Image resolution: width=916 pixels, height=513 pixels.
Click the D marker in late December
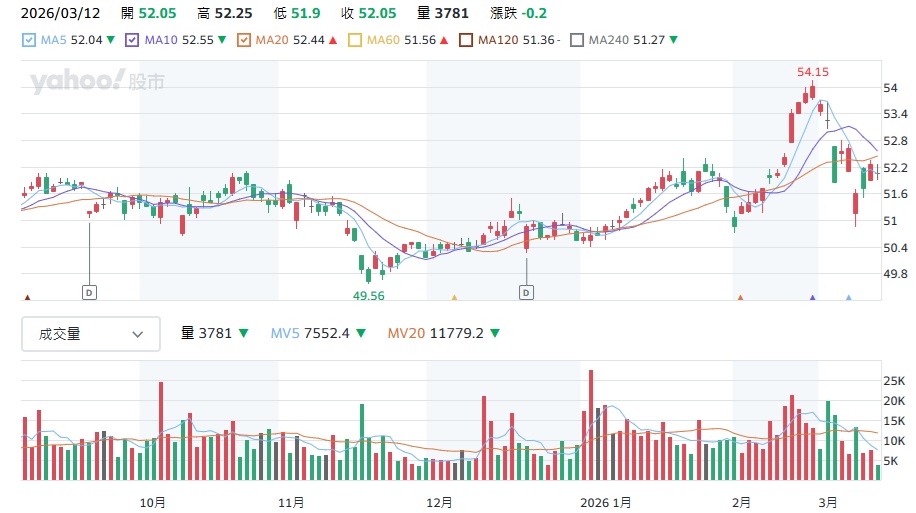[x=526, y=292]
